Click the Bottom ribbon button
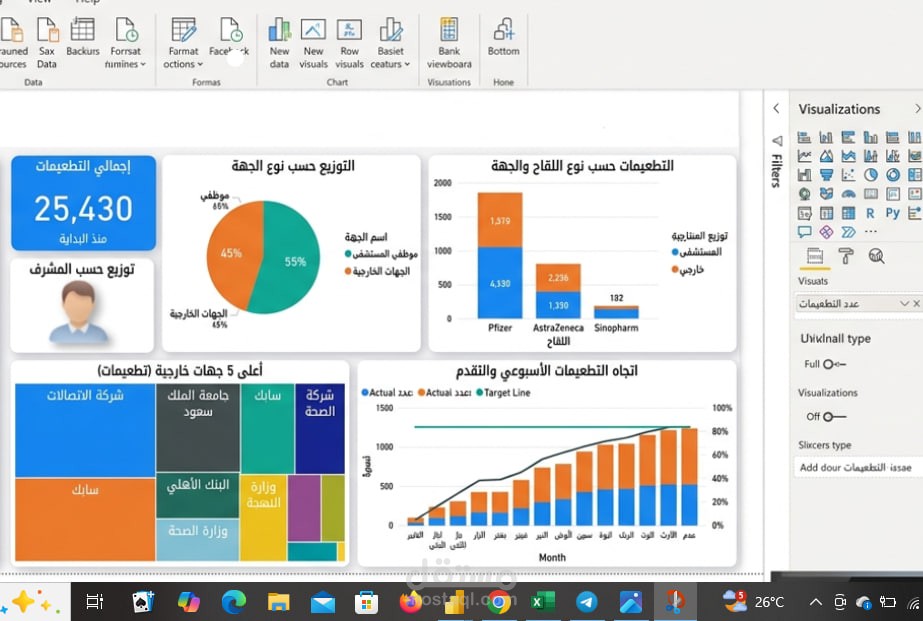 (x=503, y=35)
